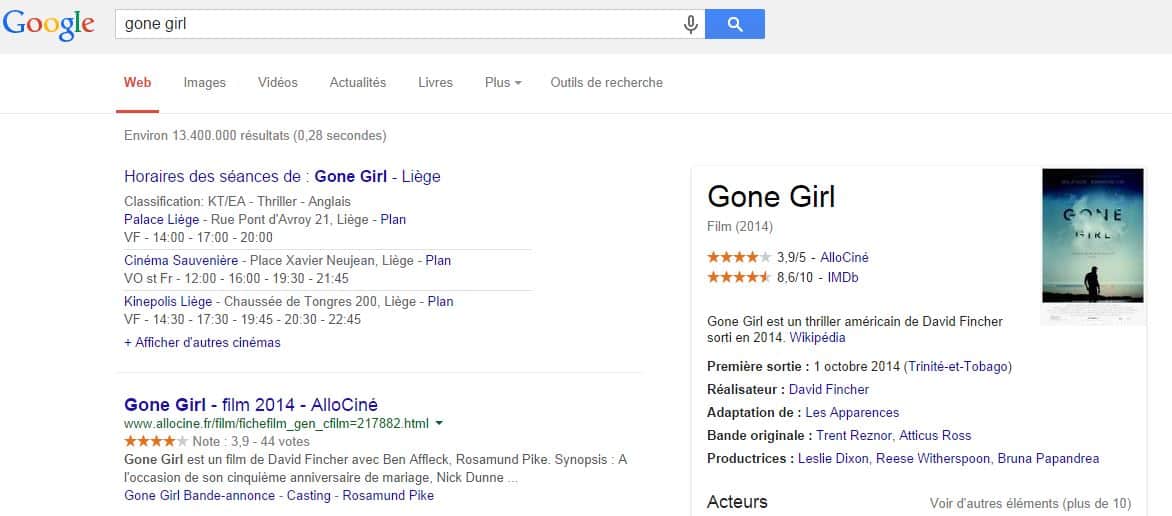Open the Trent Reznor link
Image resolution: width=1172 pixels, height=516 pixels.
[x=854, y=435]
